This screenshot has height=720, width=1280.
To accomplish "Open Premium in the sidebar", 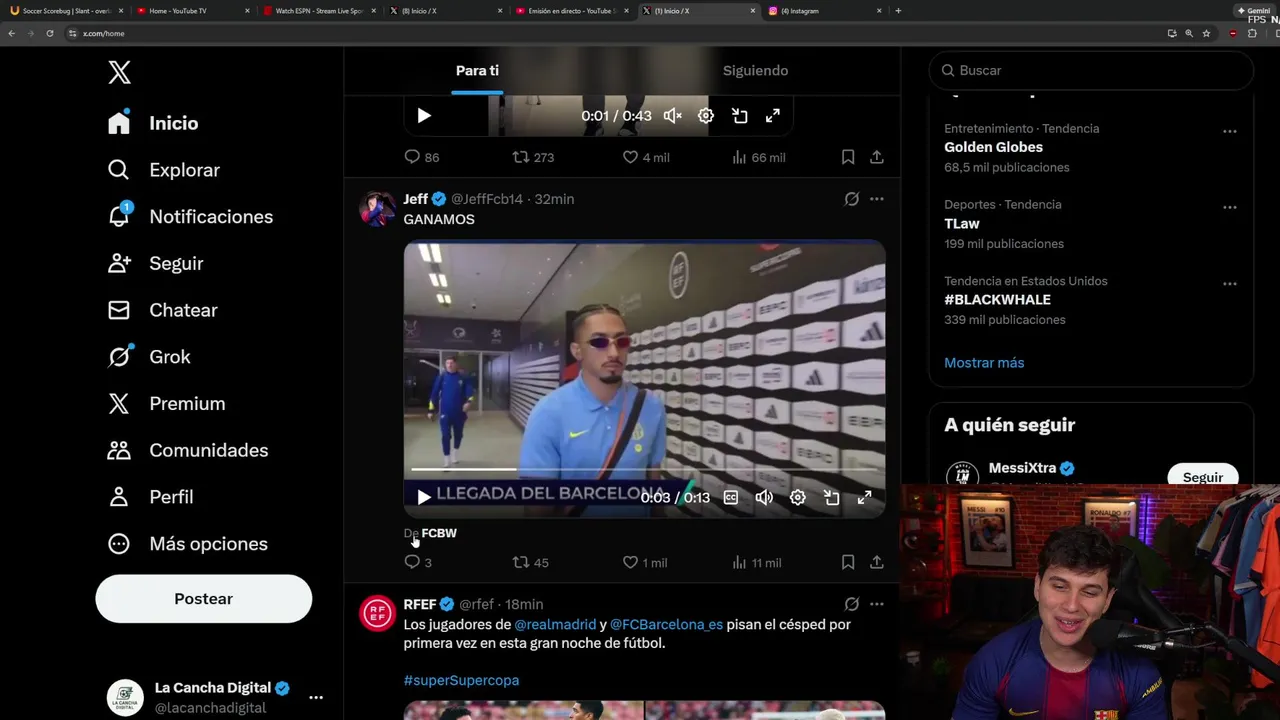I will (x=166, y=404).
